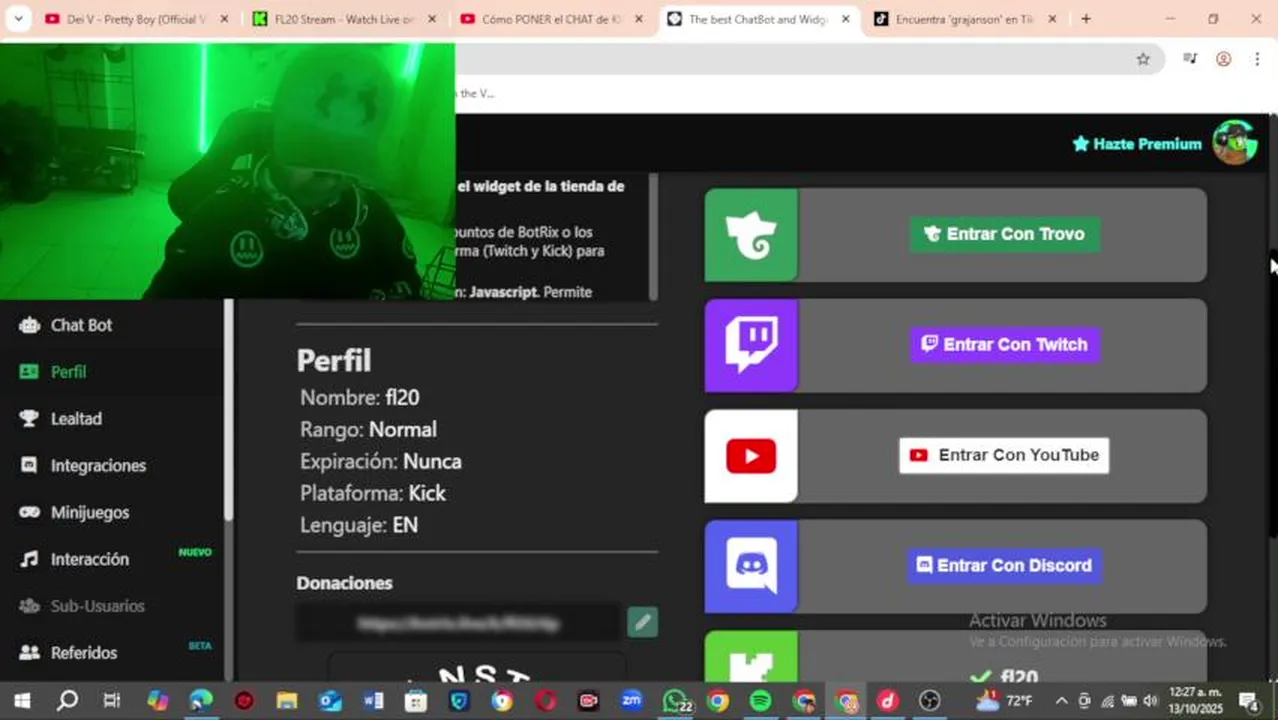Switch to Dei V - Pretty Boy tab
1278x720 pixels.
[x=135, y=19]
